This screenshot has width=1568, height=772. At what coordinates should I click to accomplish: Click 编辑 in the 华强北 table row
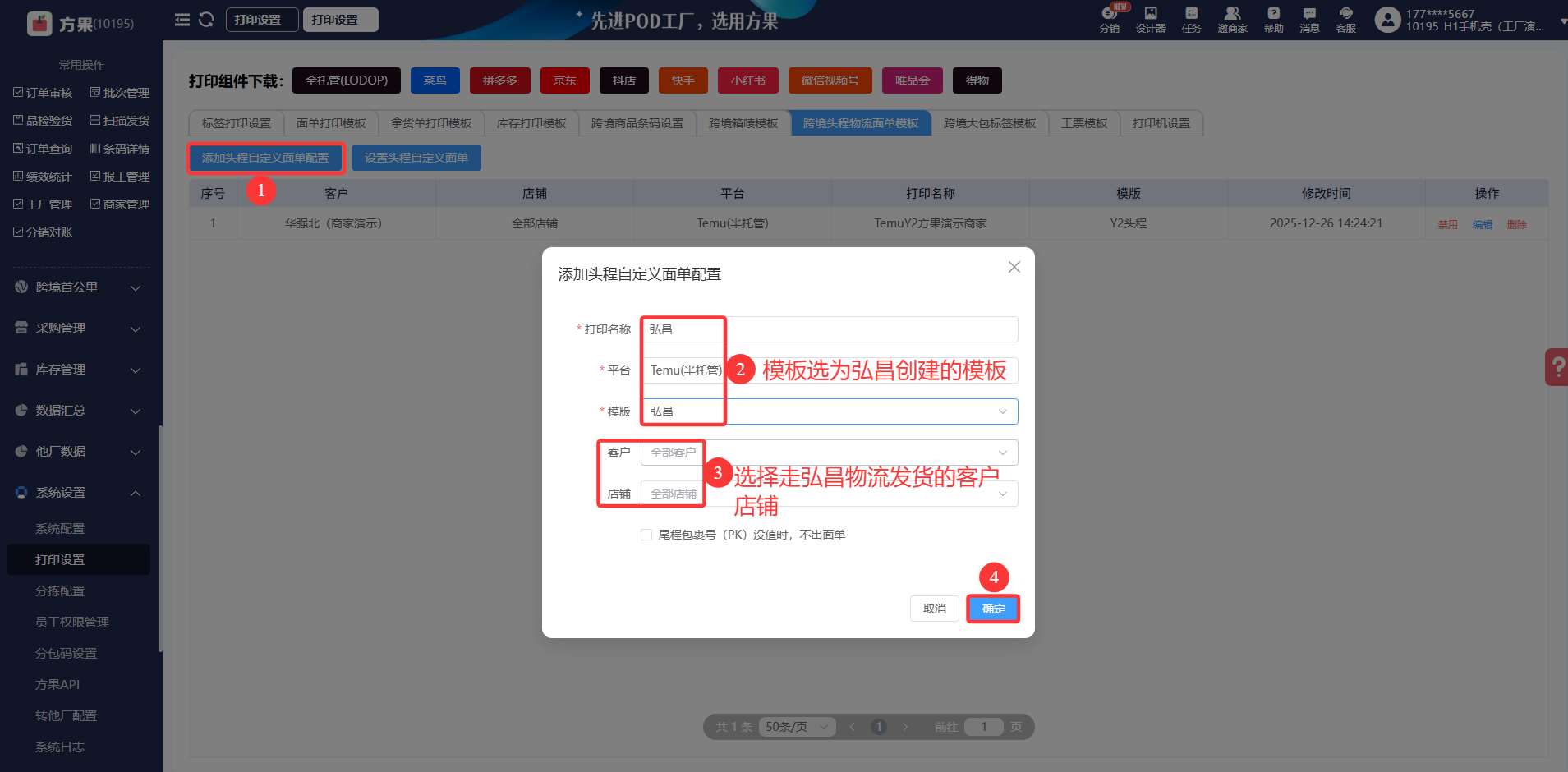coord(1483,224)
